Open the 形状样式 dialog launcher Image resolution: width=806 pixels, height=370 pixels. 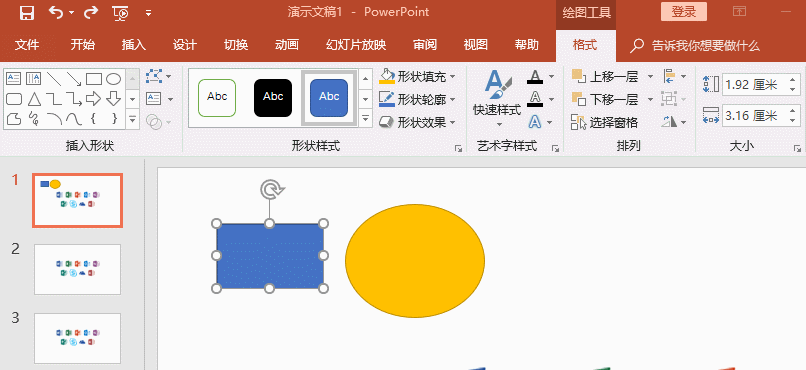pos(459,149)
